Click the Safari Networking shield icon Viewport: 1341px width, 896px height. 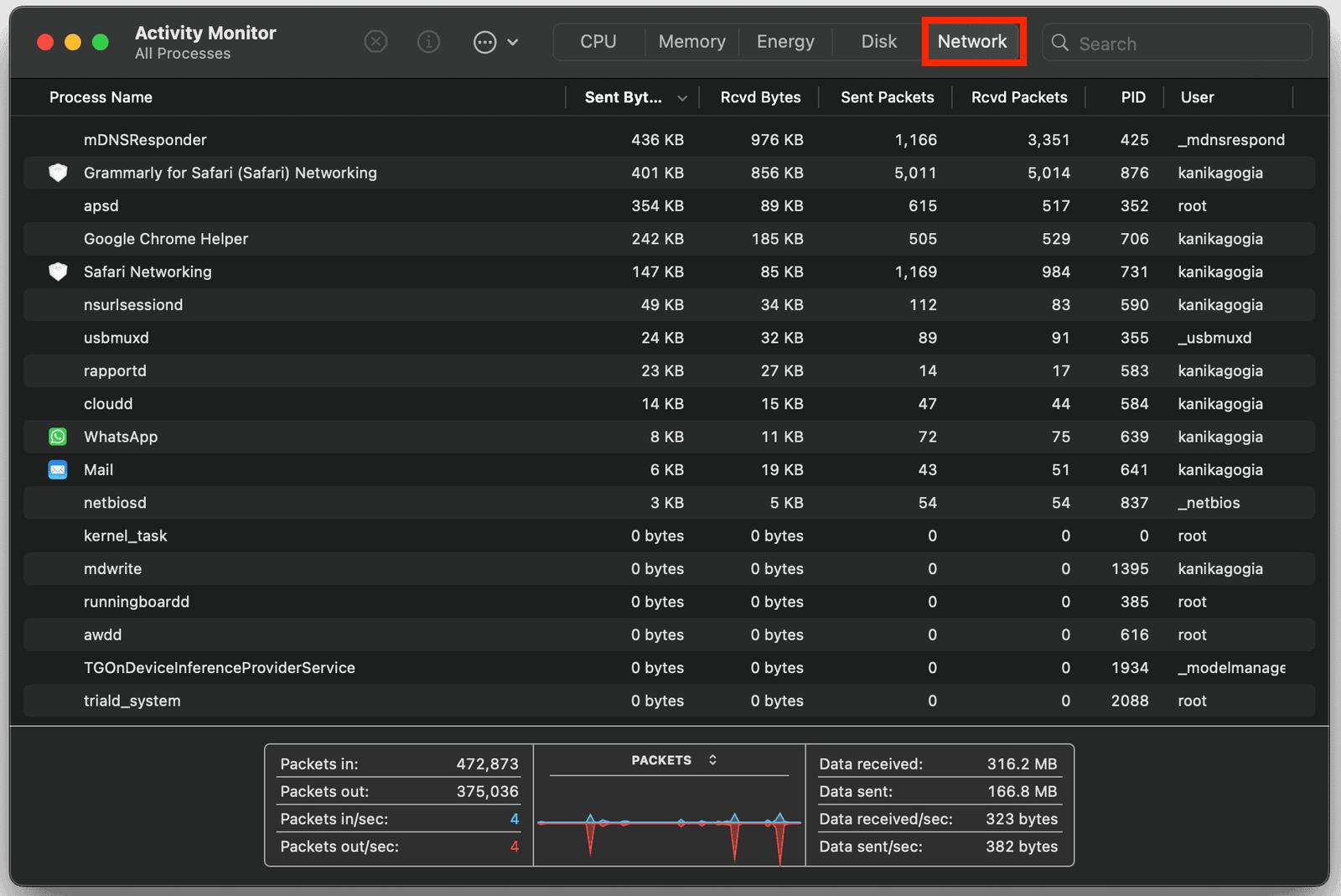[58, 272]
